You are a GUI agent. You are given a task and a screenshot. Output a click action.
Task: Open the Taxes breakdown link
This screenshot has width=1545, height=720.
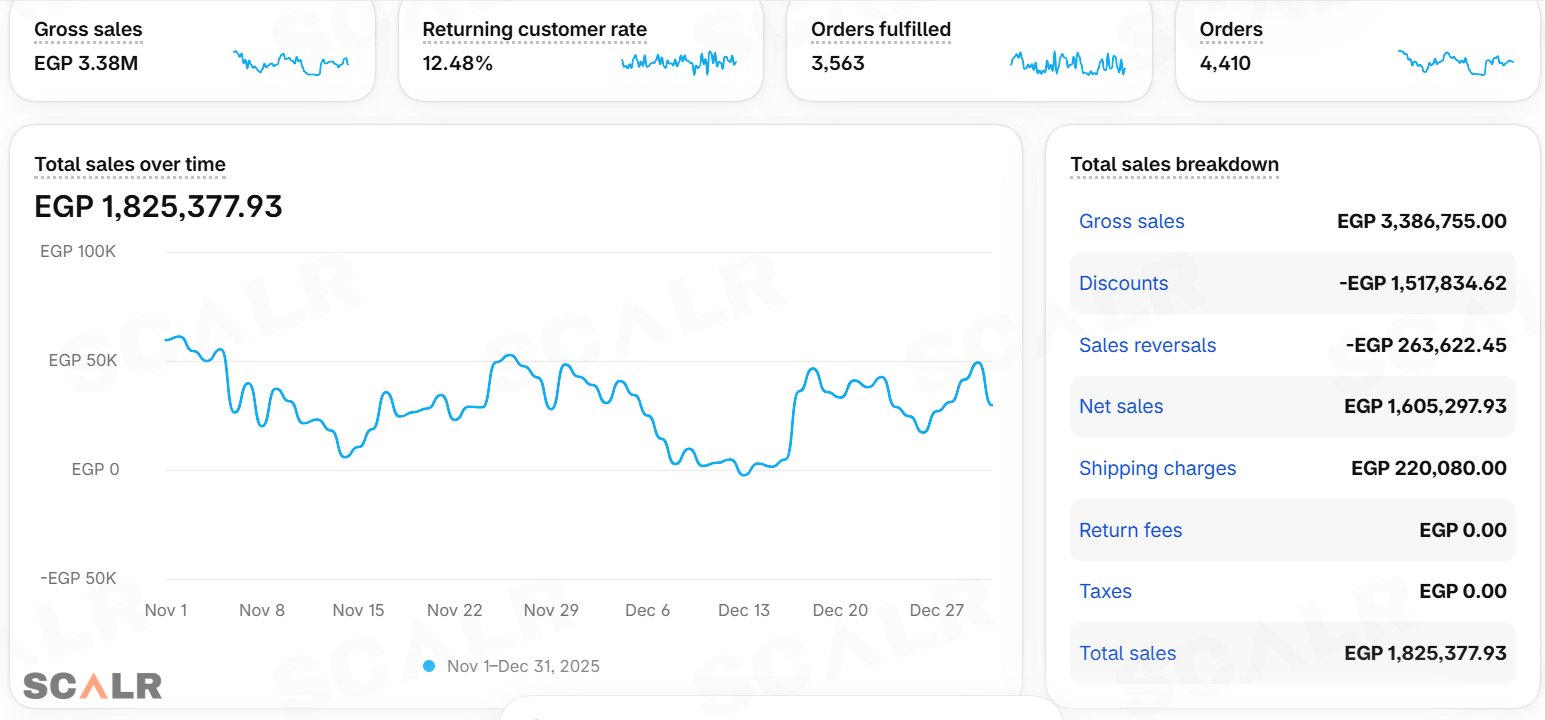(x=1105, y=592)
